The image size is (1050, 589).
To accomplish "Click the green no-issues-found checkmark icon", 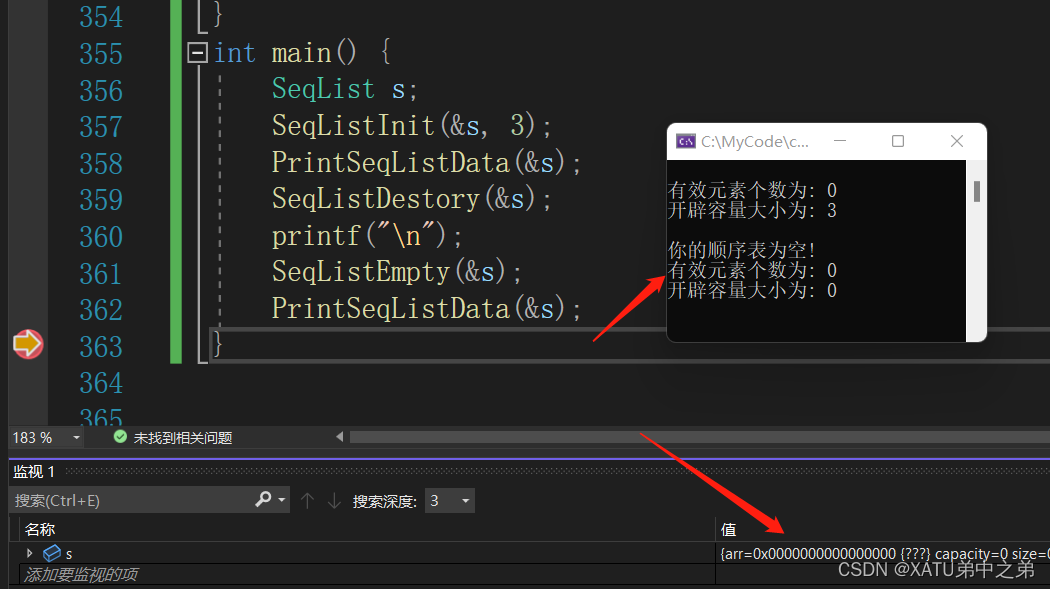I will [121, 437].
